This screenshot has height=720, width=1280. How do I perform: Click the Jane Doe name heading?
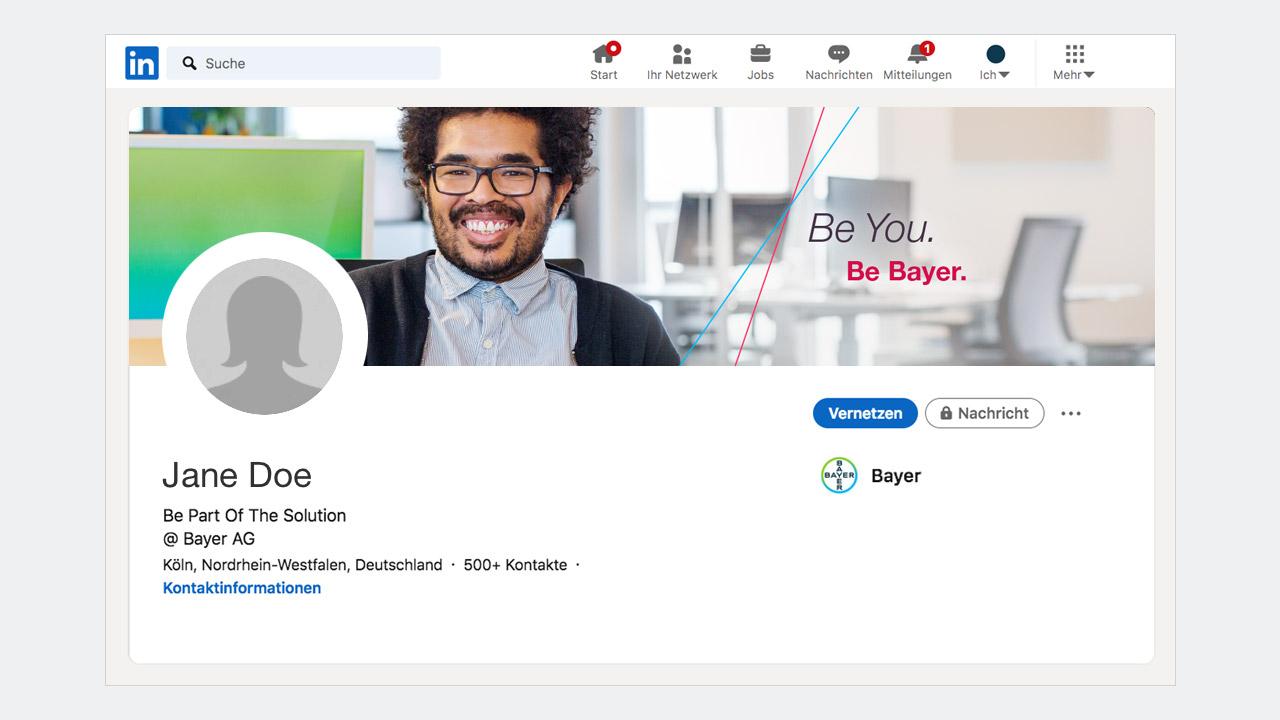click(x=237, y=475)
